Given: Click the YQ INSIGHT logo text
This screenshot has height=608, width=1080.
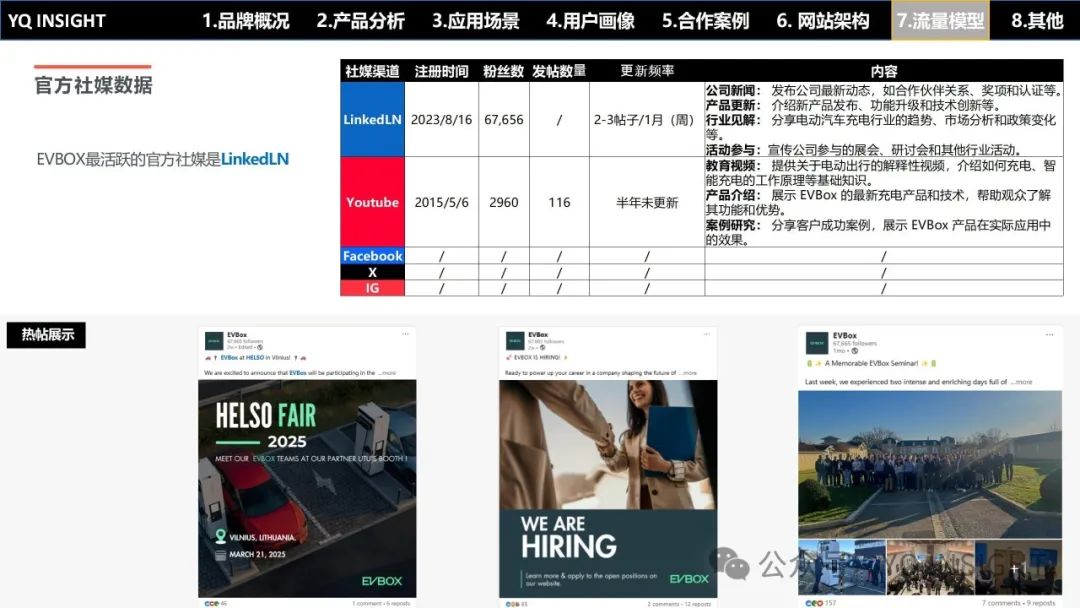Looking at the screenshot, I should click(x=56, y=21).
